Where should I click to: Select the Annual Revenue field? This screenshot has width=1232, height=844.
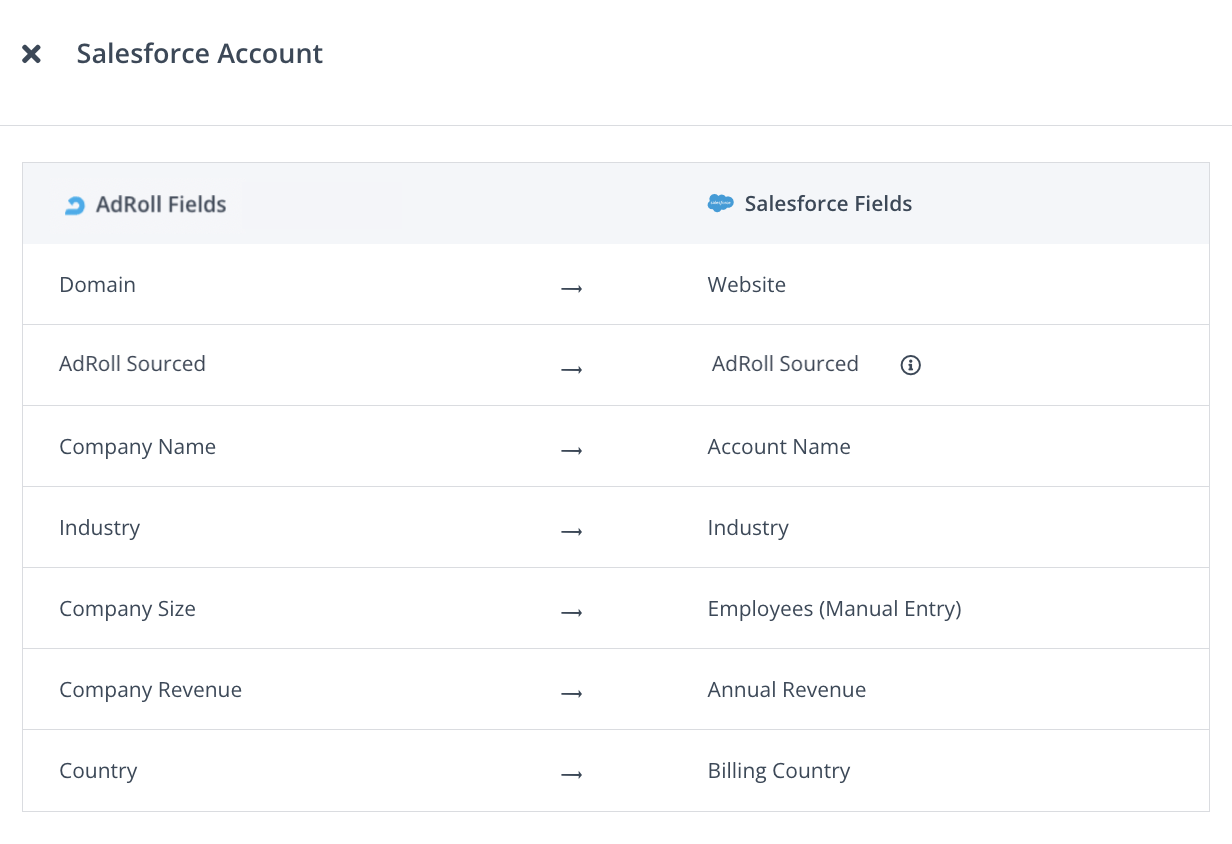click(x=786, y=690)
